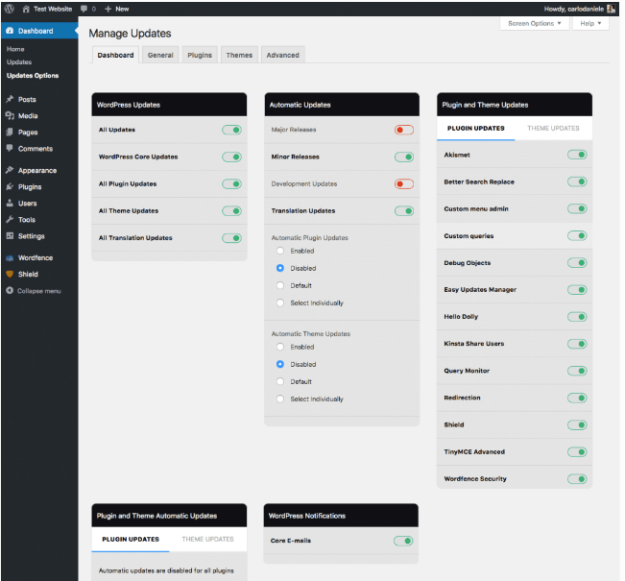This screenshot has height=581, width=625.
Task: Click the WordPress logo in admin bar
Action: click(9, 9)
